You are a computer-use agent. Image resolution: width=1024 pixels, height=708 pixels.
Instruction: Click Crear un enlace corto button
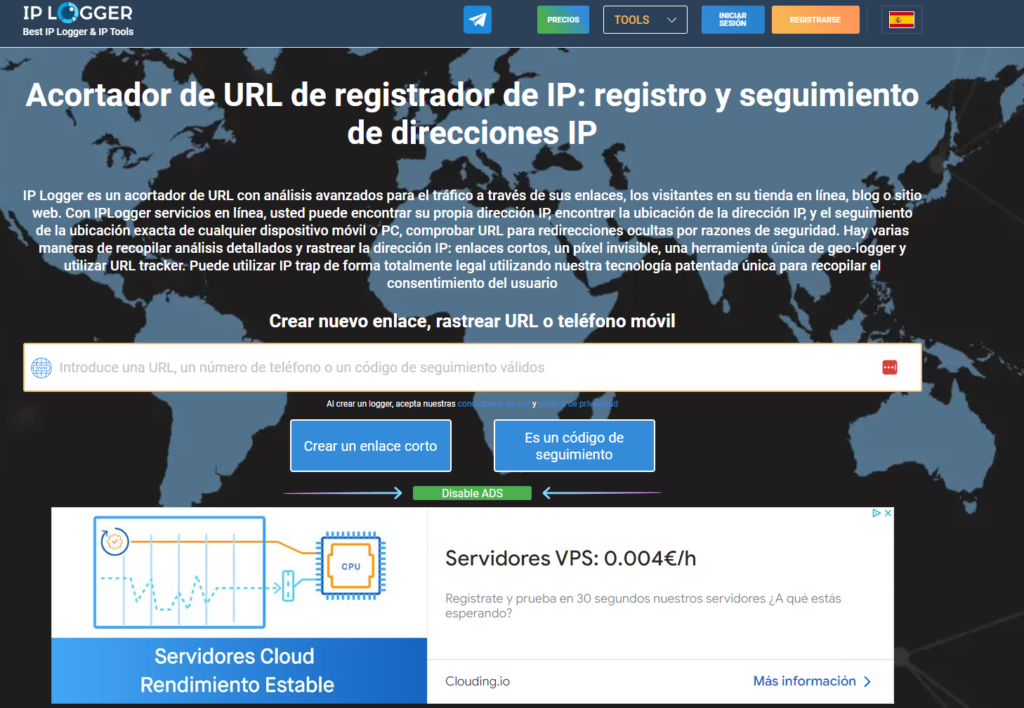click(x=370, y=445)
